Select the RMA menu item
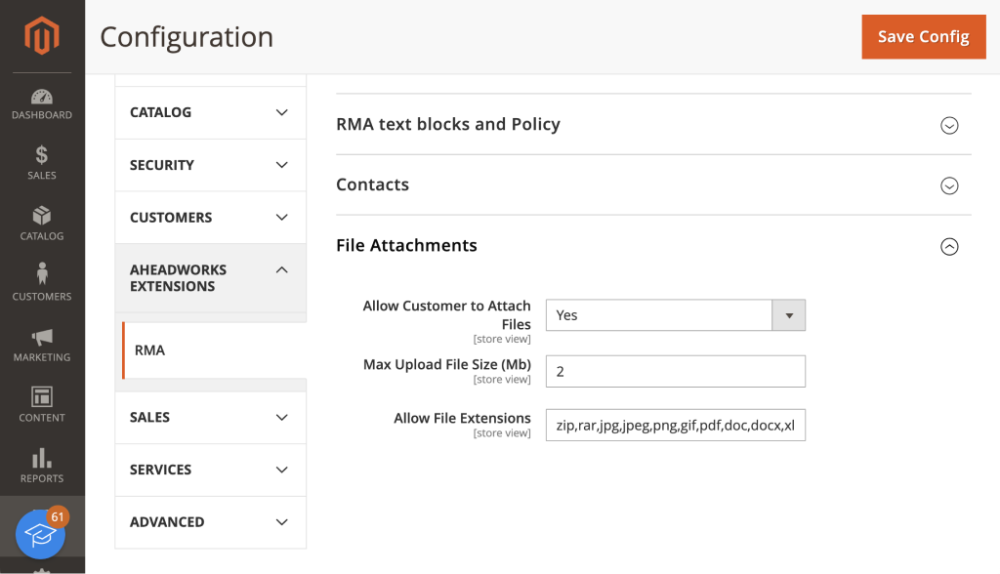 pos(214,350)
